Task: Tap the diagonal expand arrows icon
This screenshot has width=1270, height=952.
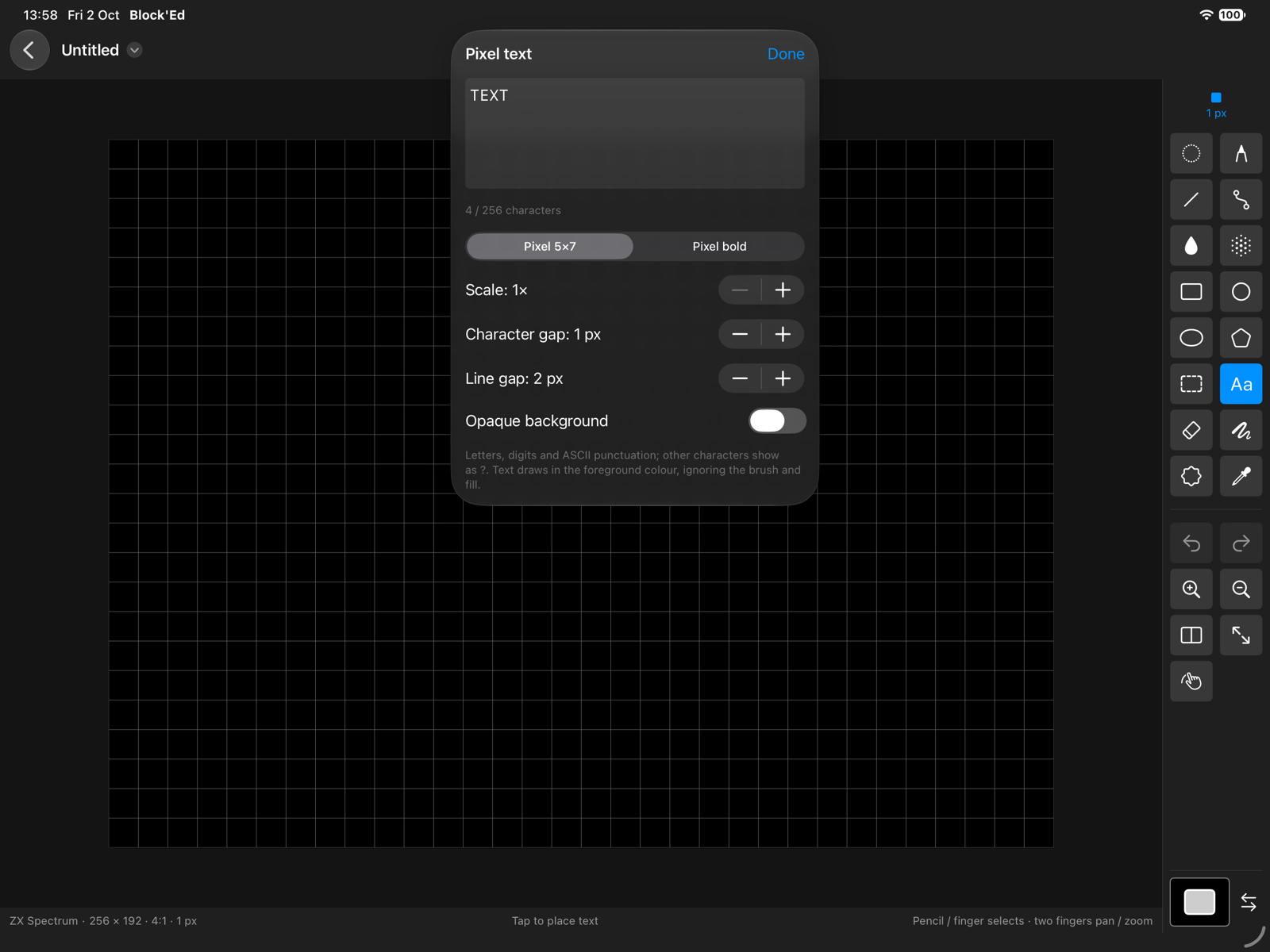Action: click(1241, 635)
